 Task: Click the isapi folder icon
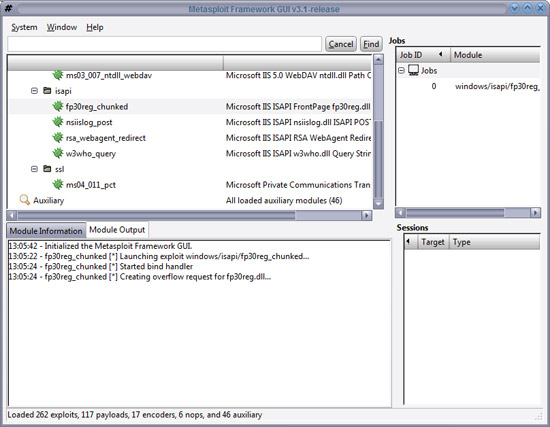47,91
